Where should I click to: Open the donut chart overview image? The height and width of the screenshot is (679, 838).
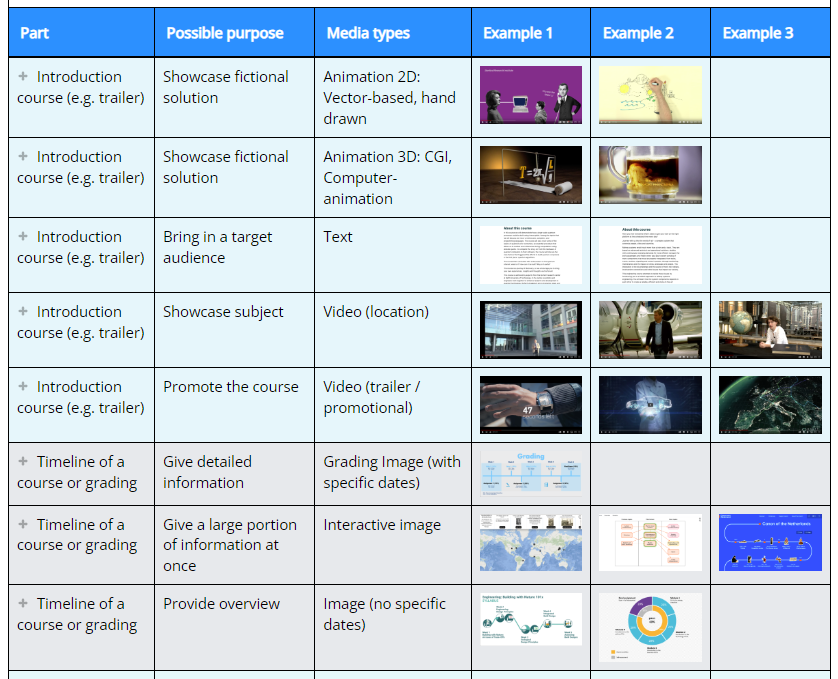tap(650, 628)
